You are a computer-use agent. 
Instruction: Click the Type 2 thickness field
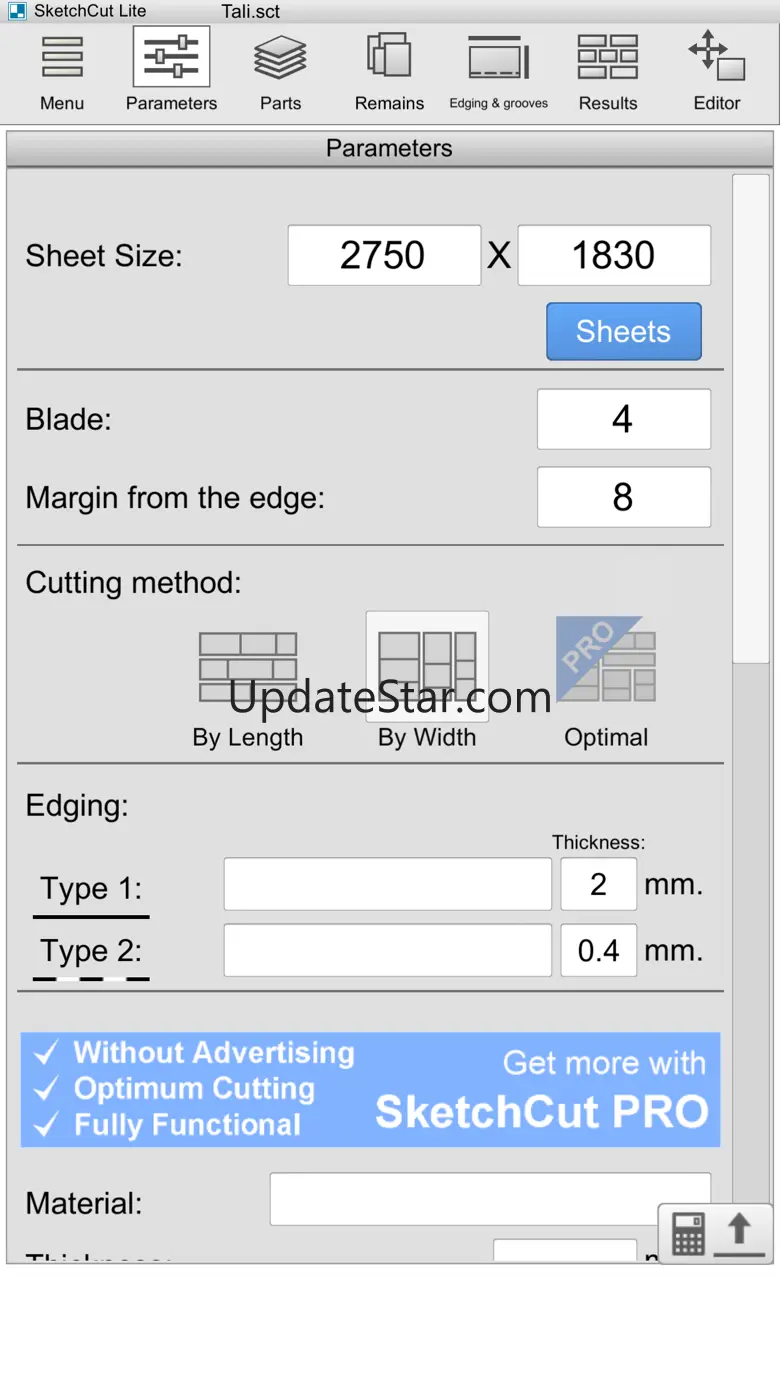tap(598, 950)
